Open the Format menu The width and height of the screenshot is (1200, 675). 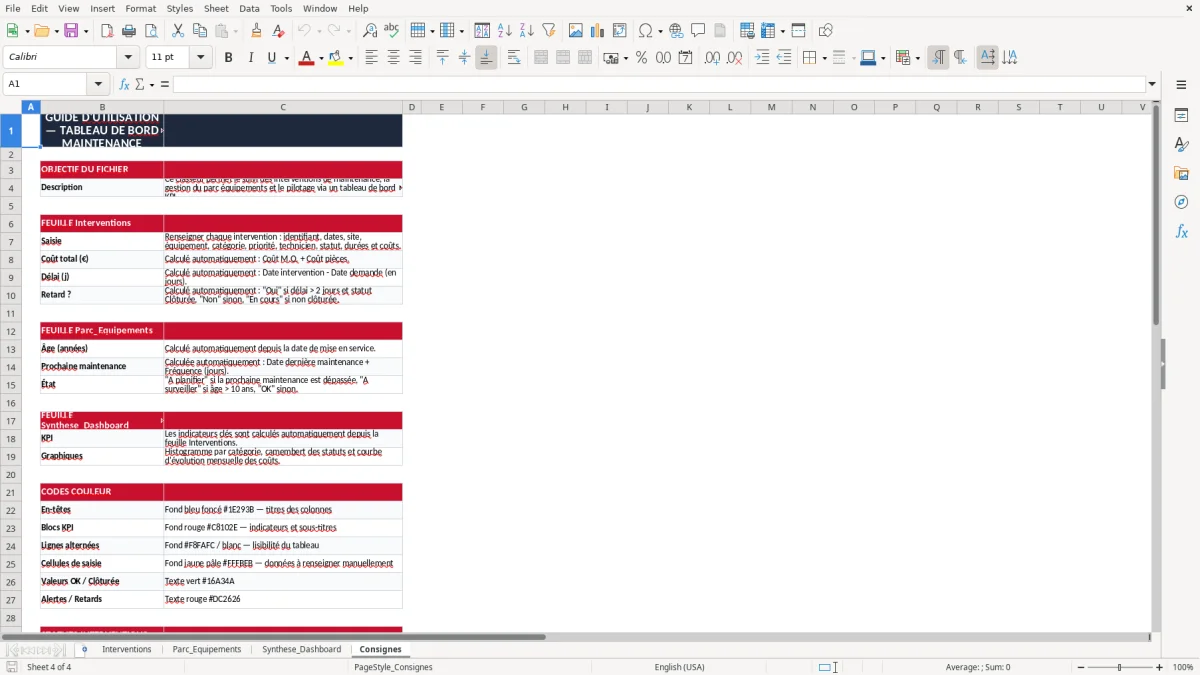(x=140, y=8)
